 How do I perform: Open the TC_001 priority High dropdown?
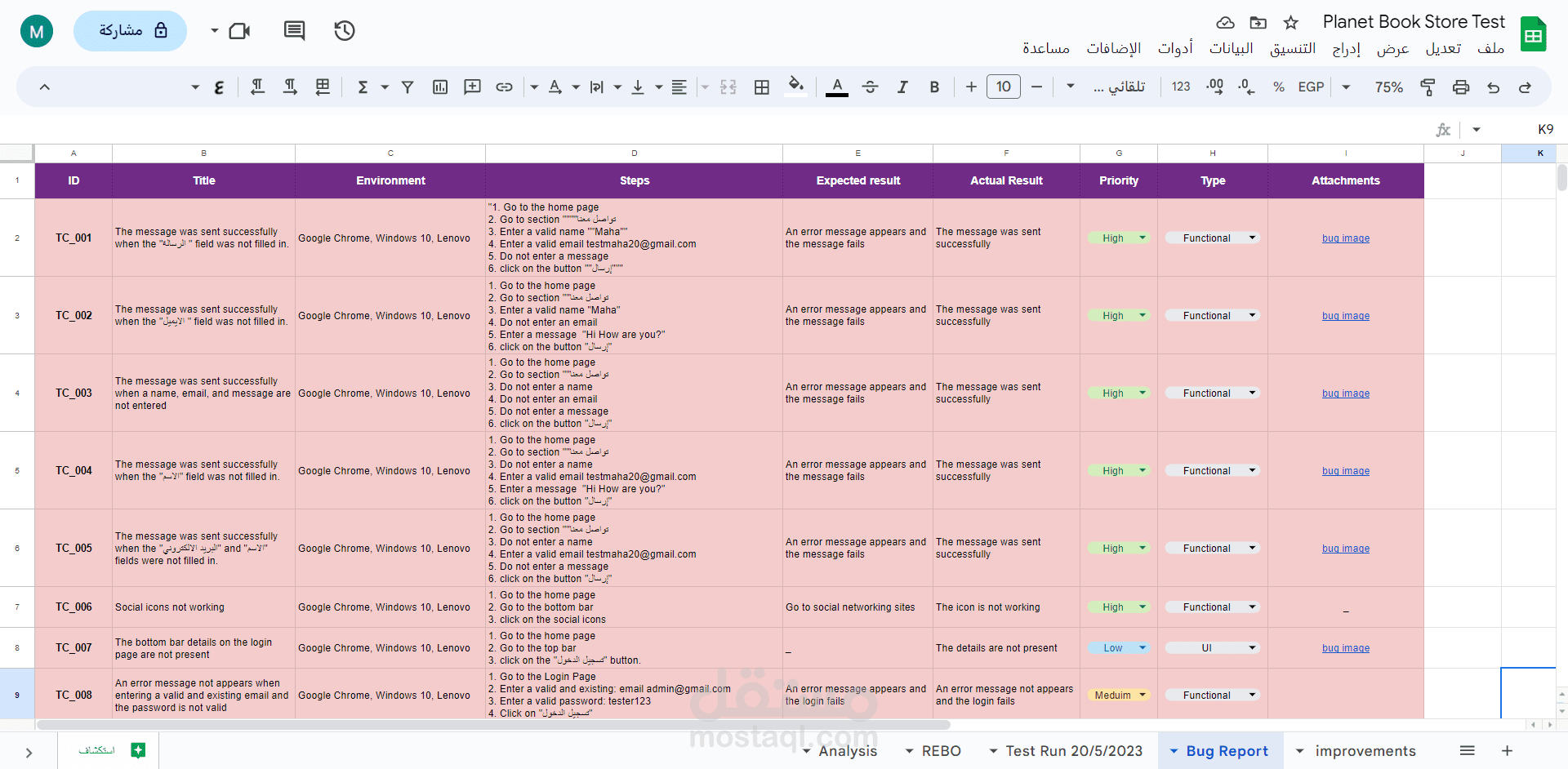tap(1118, 238)
